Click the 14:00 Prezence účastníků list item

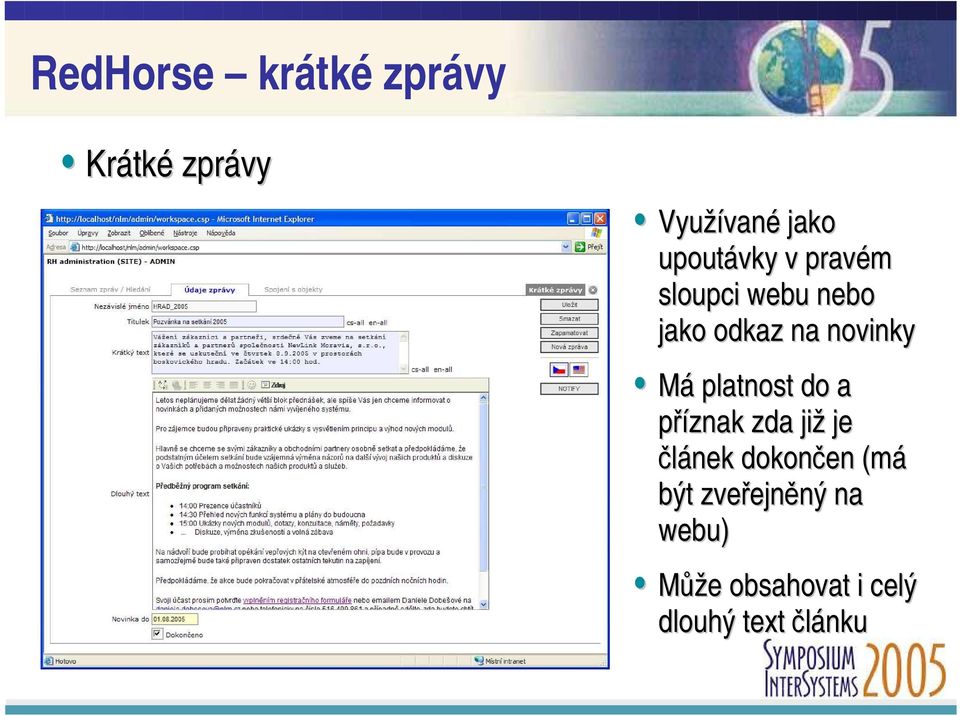(x=220, y=506)
